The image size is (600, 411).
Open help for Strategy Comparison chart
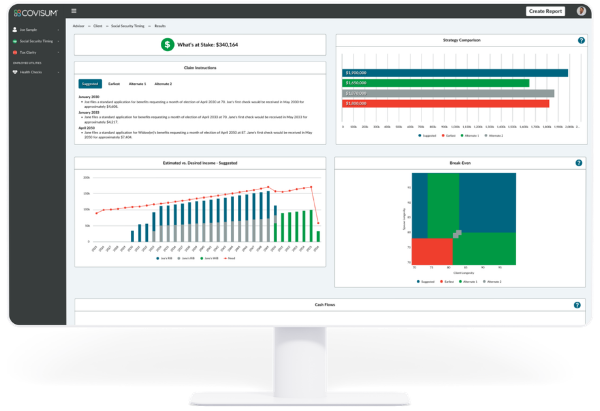(x=580, y=41)
